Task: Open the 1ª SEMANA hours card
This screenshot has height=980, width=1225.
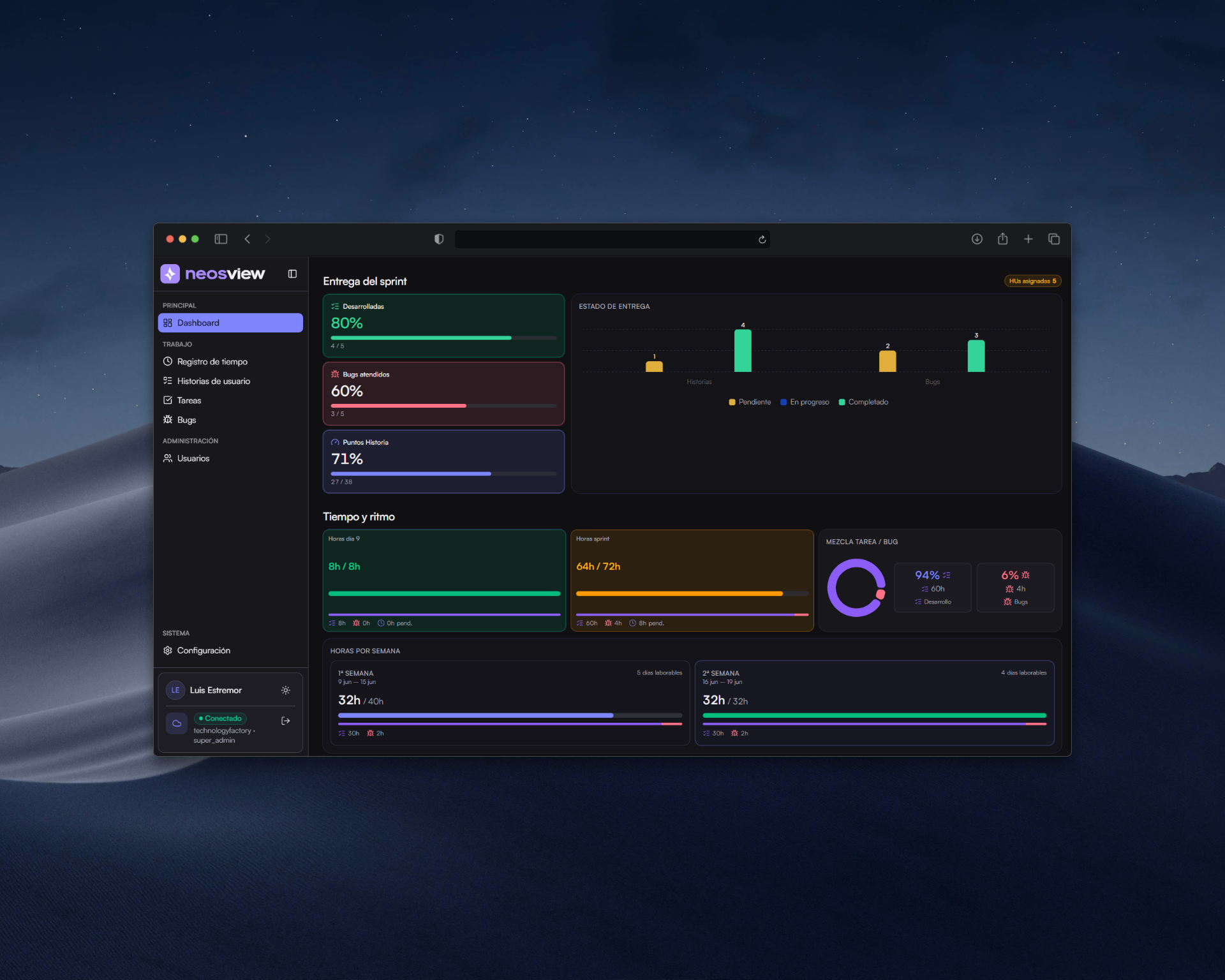Action: pyautogui.click(x=510, y=703)
